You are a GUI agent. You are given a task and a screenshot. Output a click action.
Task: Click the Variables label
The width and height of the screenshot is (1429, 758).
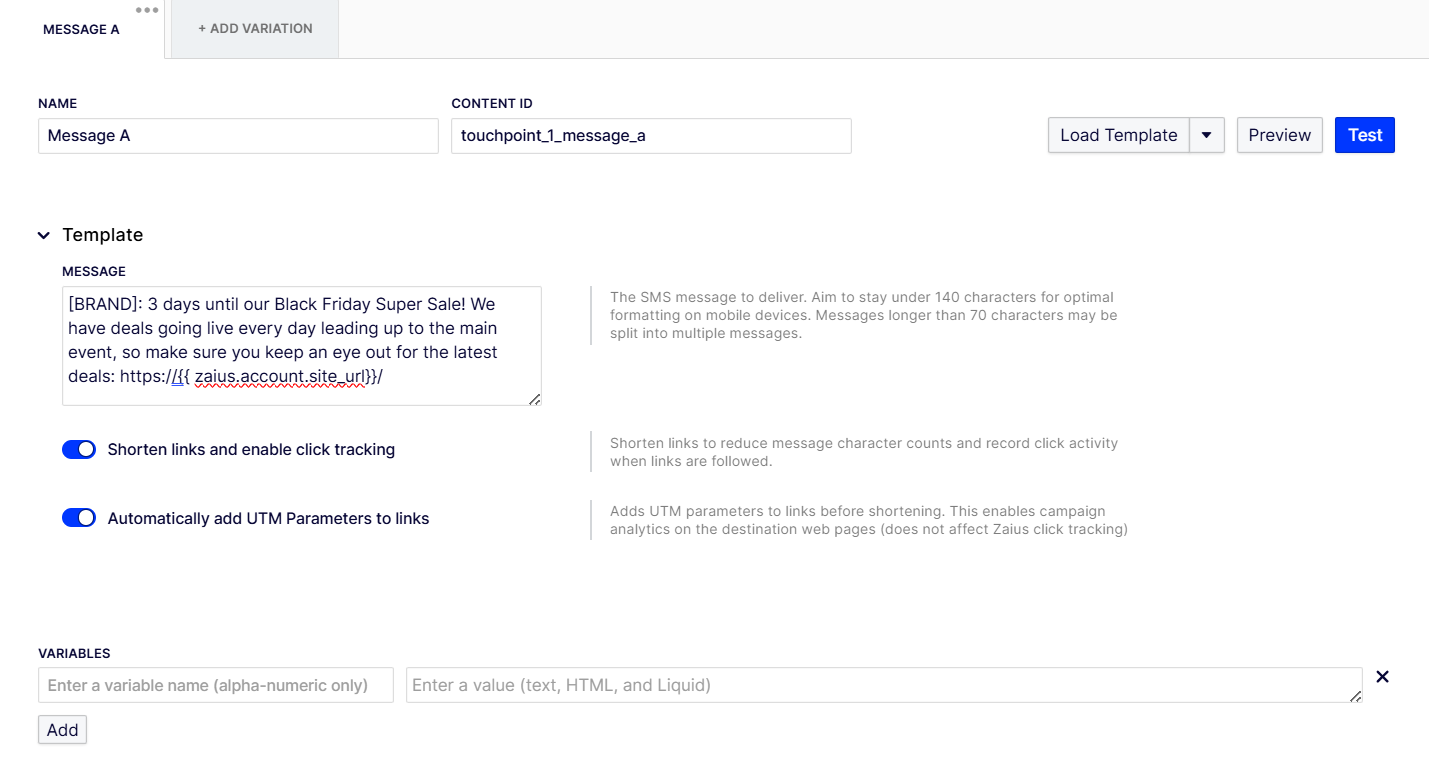click(x=74, y=653)
